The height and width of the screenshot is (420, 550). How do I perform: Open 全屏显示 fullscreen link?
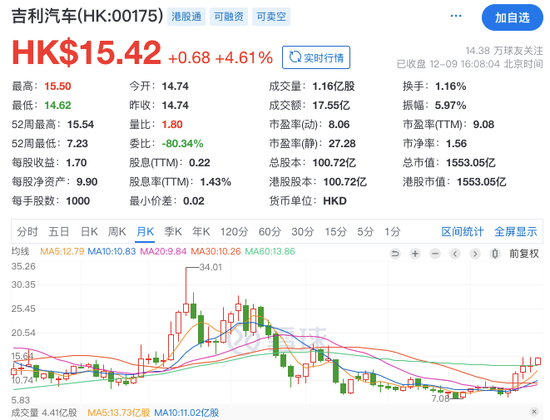click(516, 232)
